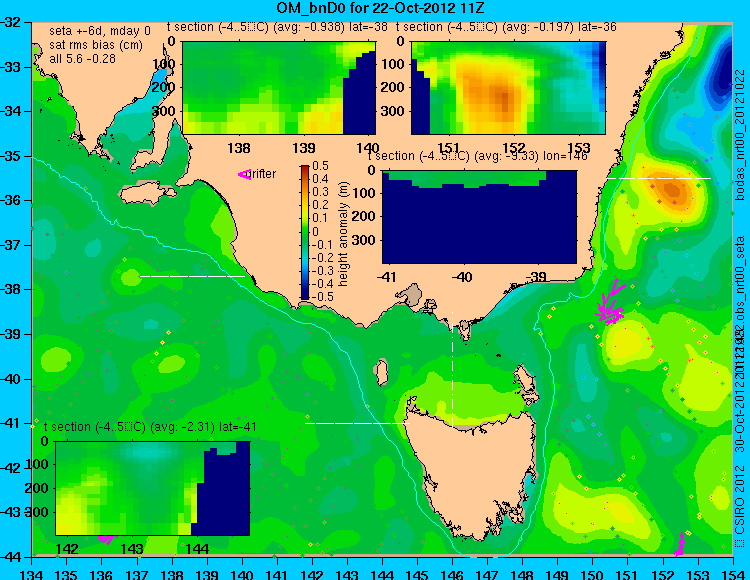Image resolution: width=750 pixels, height=580 pixels.
Task: Click the 't section ... lat=-41' inset title
Action: coord(150,427)
